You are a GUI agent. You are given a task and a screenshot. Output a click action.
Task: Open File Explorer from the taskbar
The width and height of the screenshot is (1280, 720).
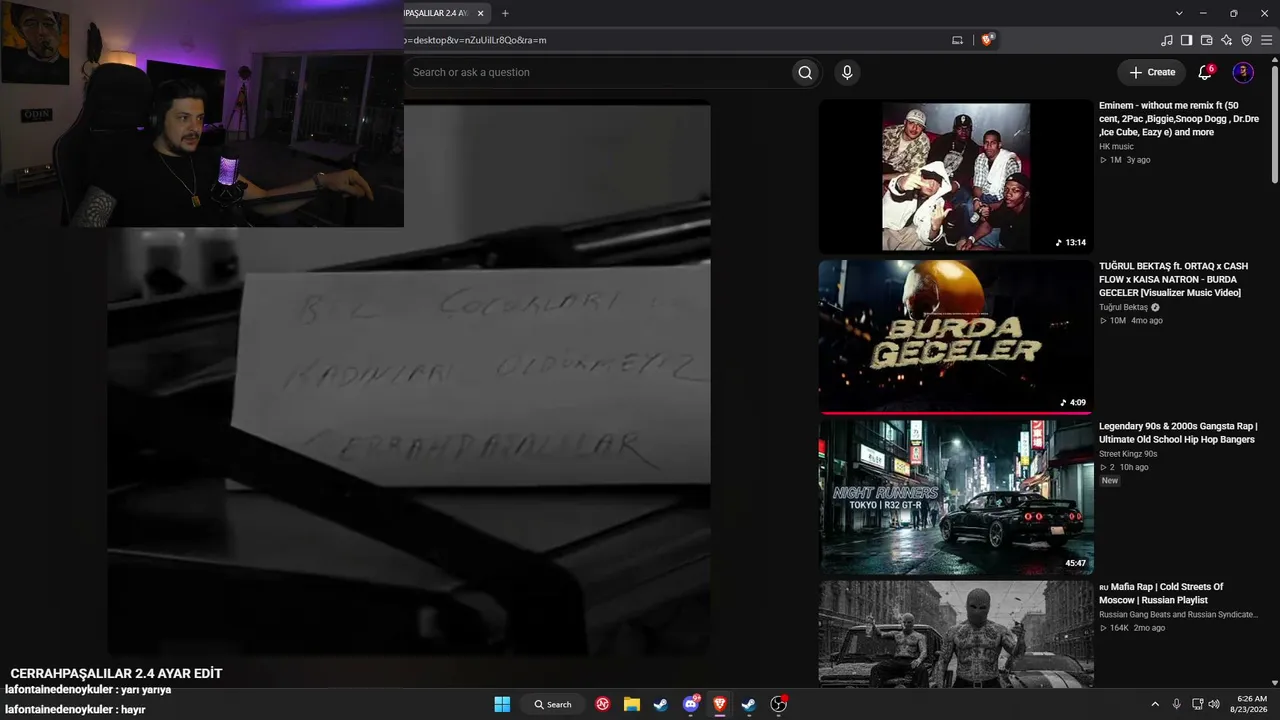pos(632,704)
